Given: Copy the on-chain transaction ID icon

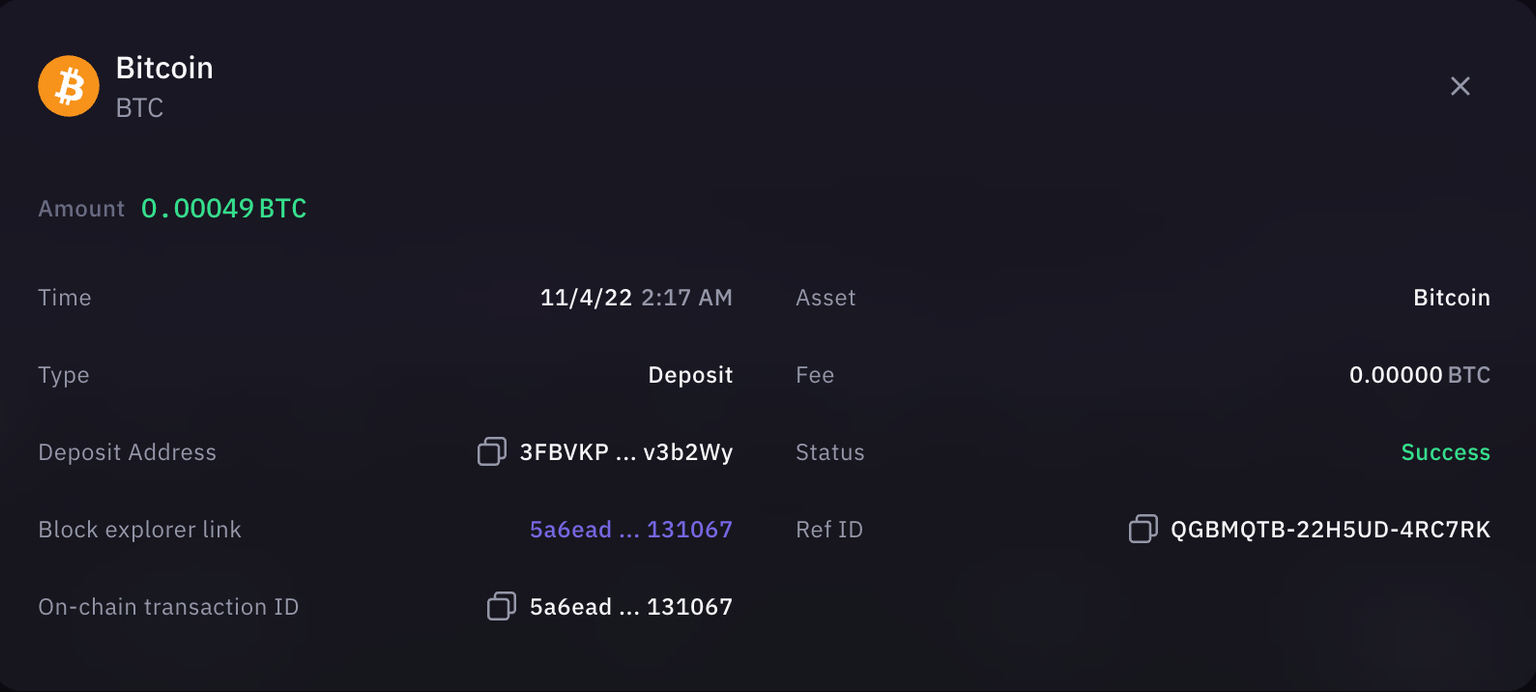Looking at the screenshot, I should (x=501, y=606).
